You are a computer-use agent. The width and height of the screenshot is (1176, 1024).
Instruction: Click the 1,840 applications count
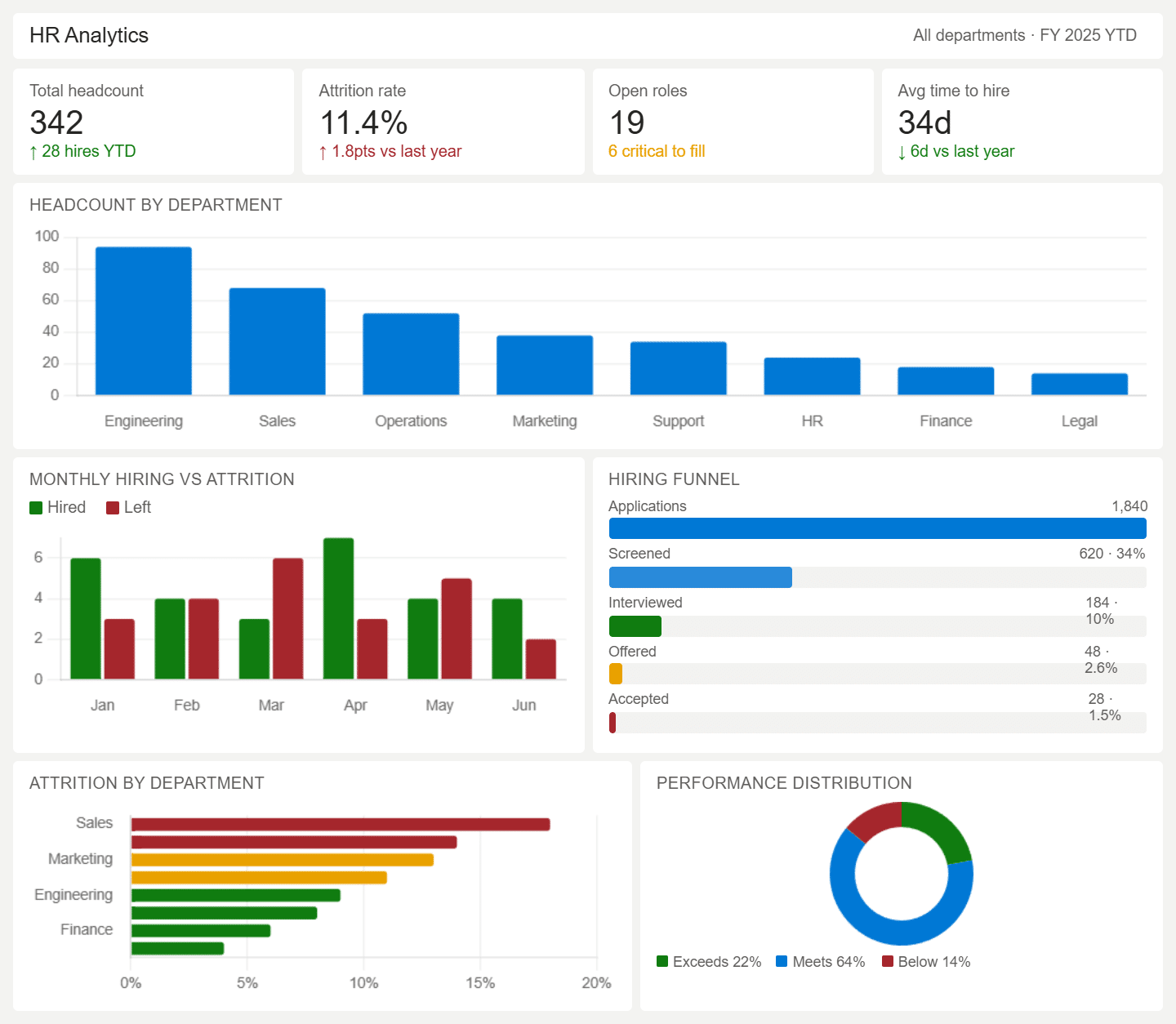[x=1129, y=506]
